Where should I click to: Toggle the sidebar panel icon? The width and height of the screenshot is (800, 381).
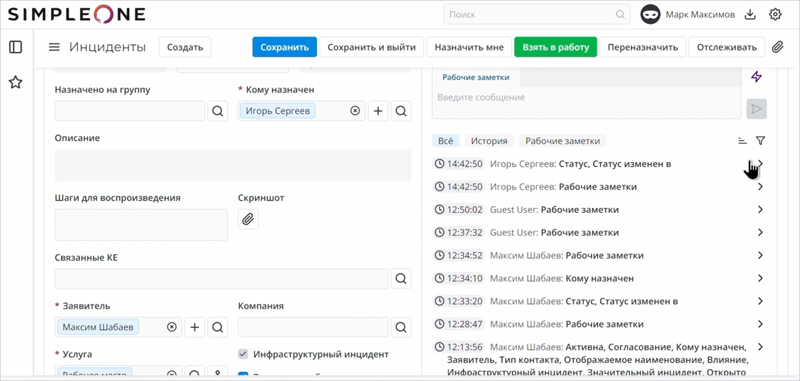coord(16,47)
